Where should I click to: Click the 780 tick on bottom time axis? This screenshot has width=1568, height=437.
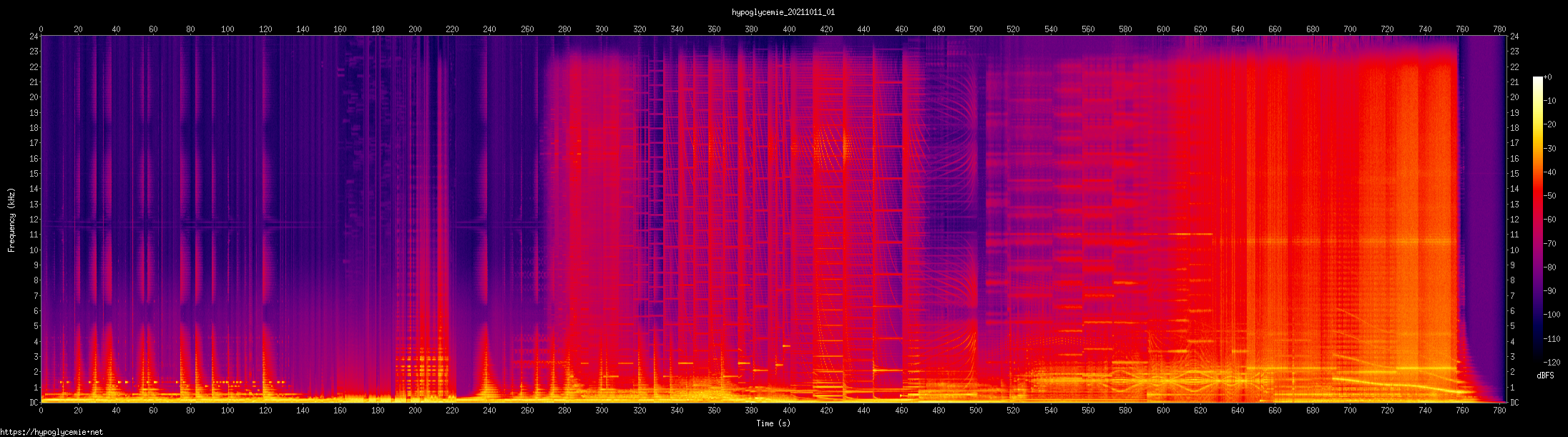(x=1500, y=411)
